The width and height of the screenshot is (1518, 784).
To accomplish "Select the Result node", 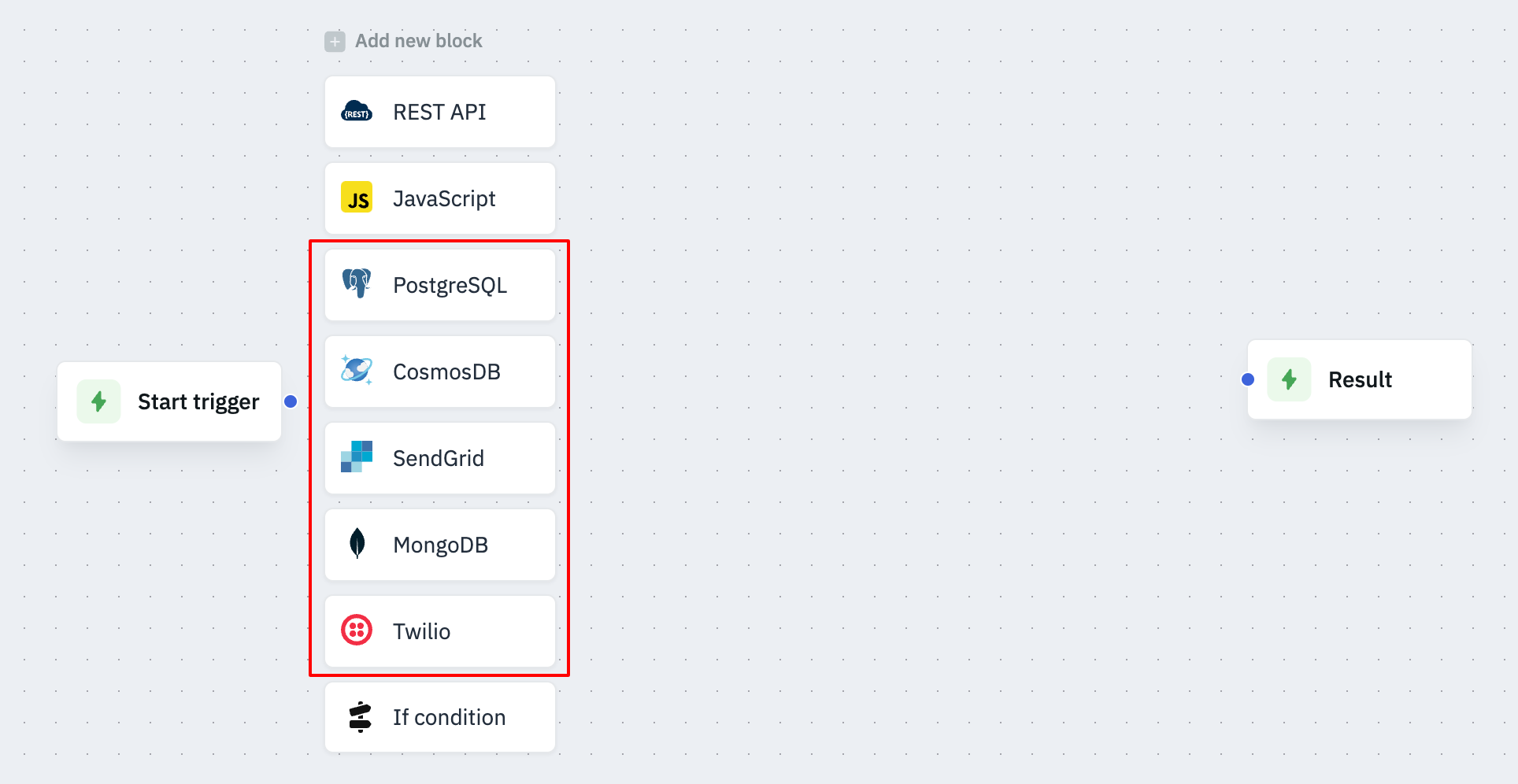I will pyautogui.click(x=1360, y=380).
